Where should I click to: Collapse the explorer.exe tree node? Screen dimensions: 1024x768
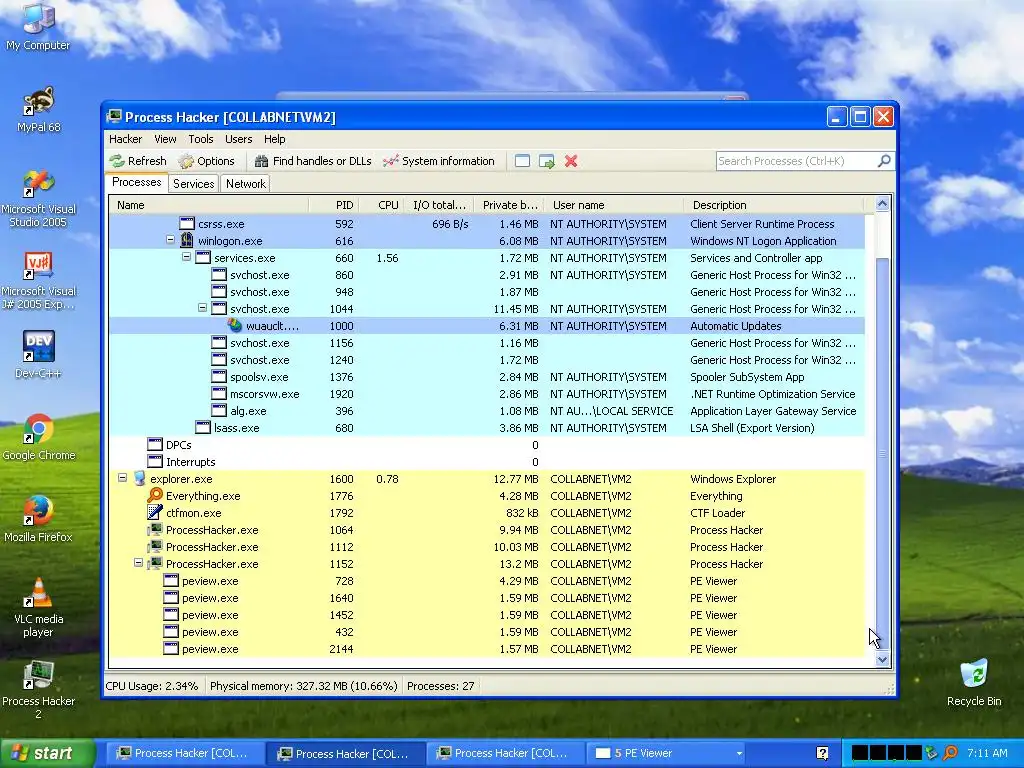tap(122, 478)
